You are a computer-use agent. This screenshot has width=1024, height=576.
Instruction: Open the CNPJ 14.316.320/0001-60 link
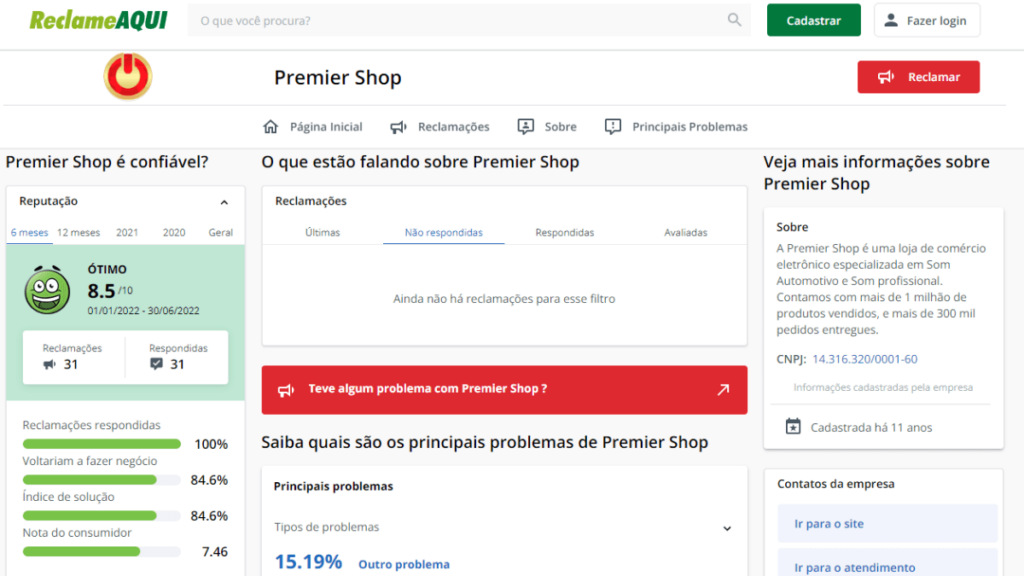pyautogui.click(x=863, y=360)
